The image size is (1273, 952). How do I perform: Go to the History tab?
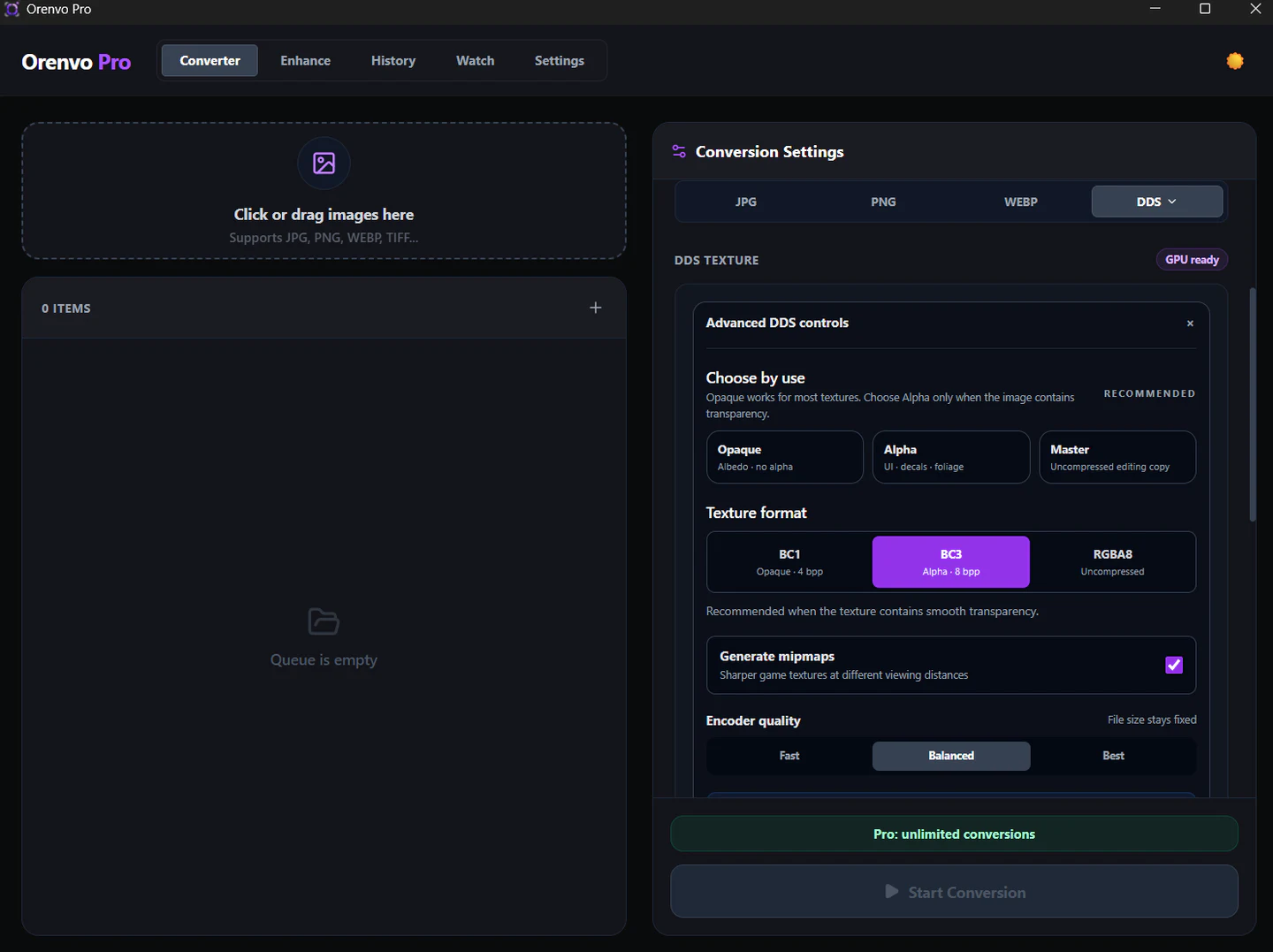(x=393, y=61)
